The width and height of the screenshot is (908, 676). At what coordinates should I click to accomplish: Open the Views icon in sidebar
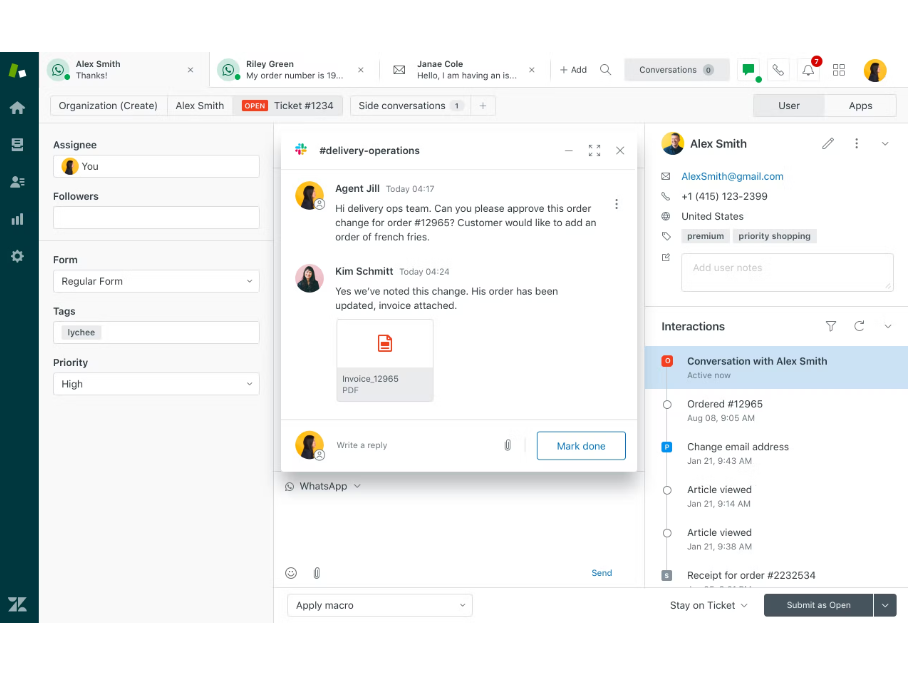(17, 144)
